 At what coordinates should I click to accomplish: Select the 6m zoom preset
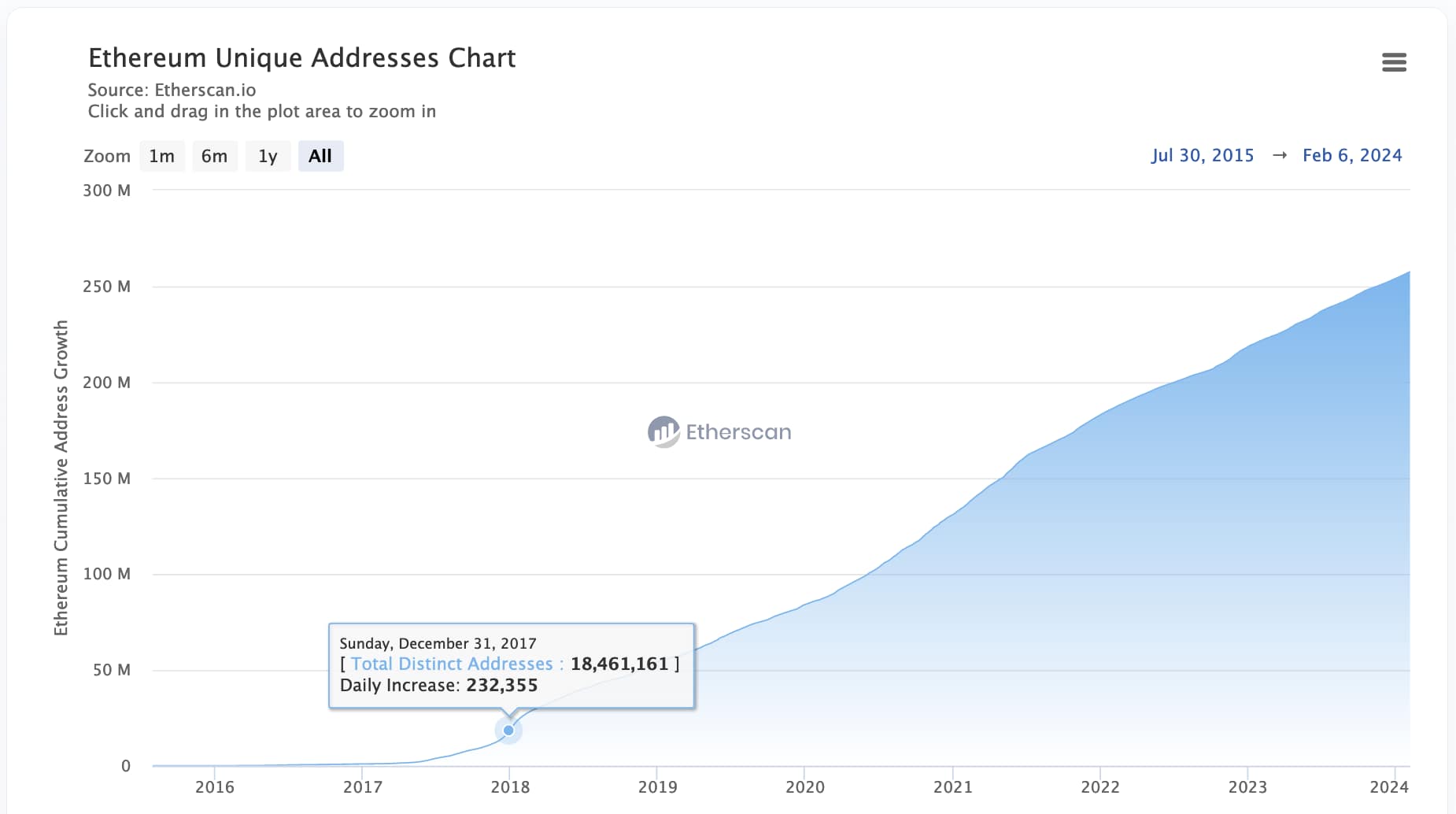(215, 155)
